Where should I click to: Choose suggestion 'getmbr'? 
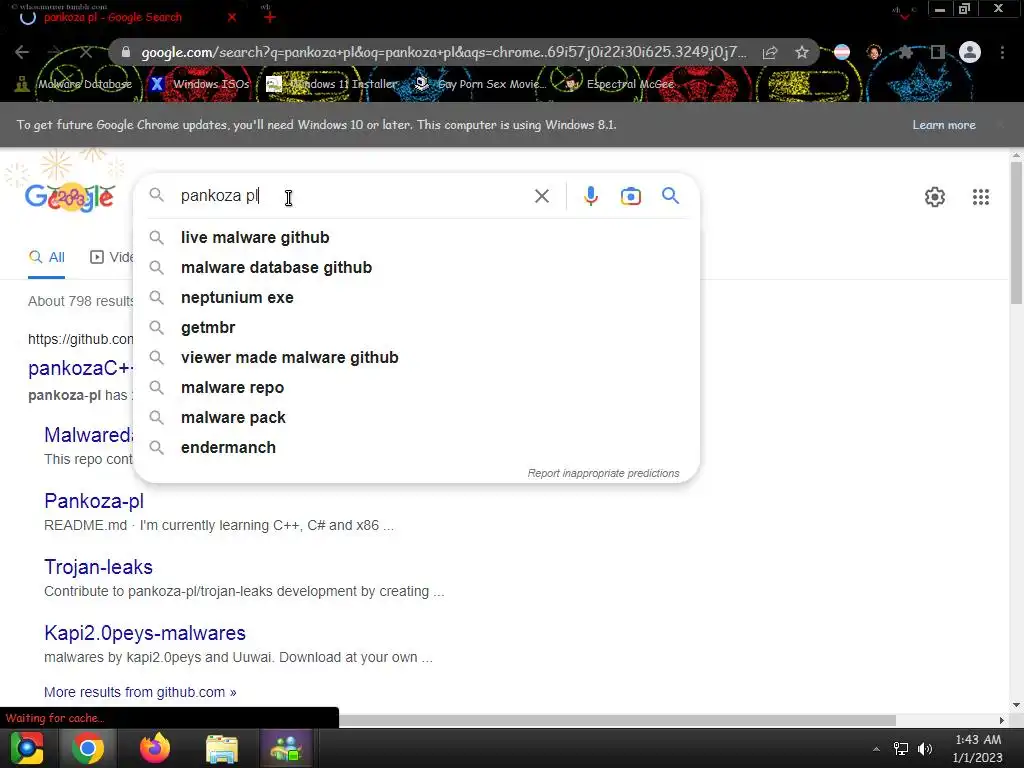tap(416, 328)
